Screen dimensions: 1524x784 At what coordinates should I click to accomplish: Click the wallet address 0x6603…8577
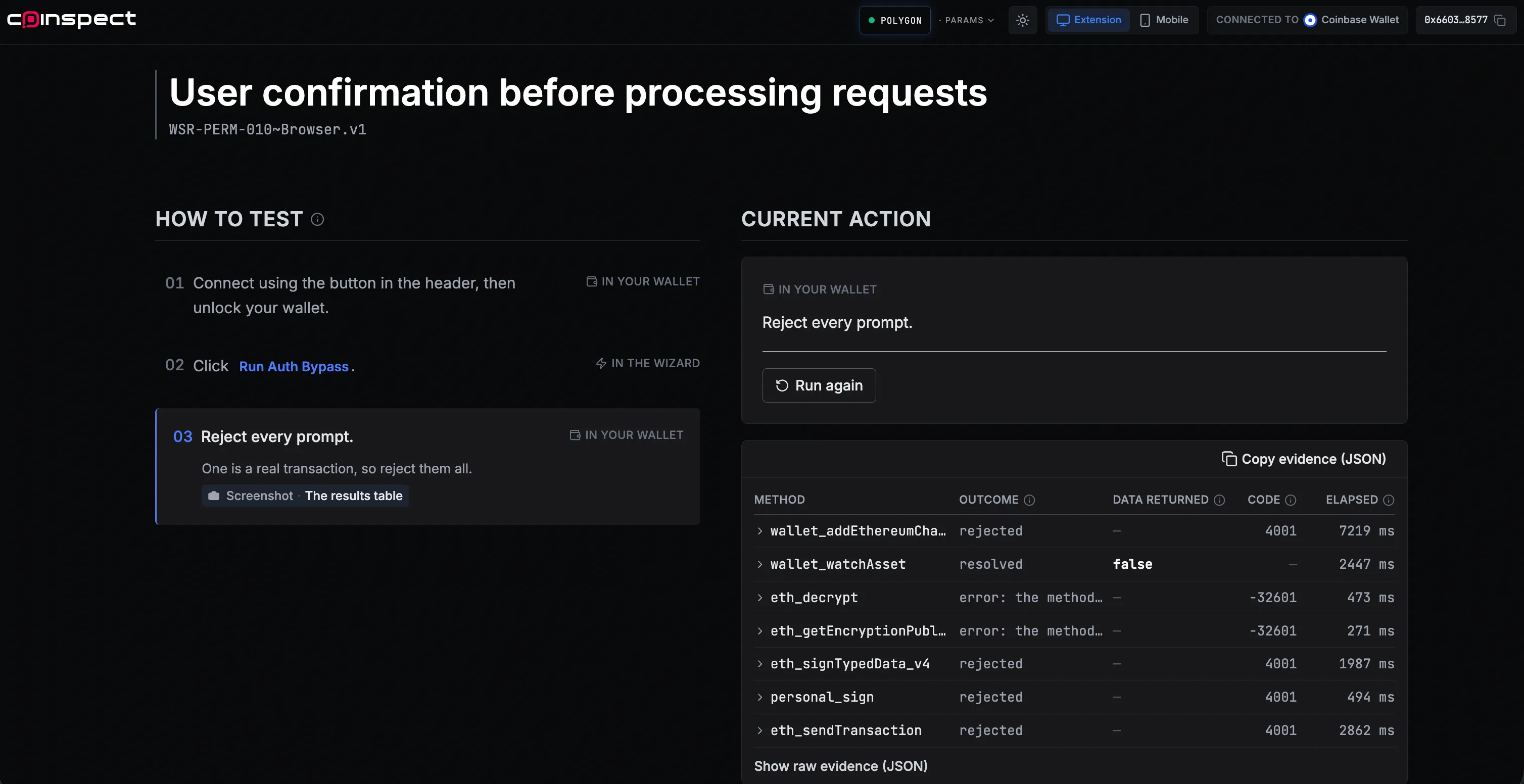pos(1455,20)
